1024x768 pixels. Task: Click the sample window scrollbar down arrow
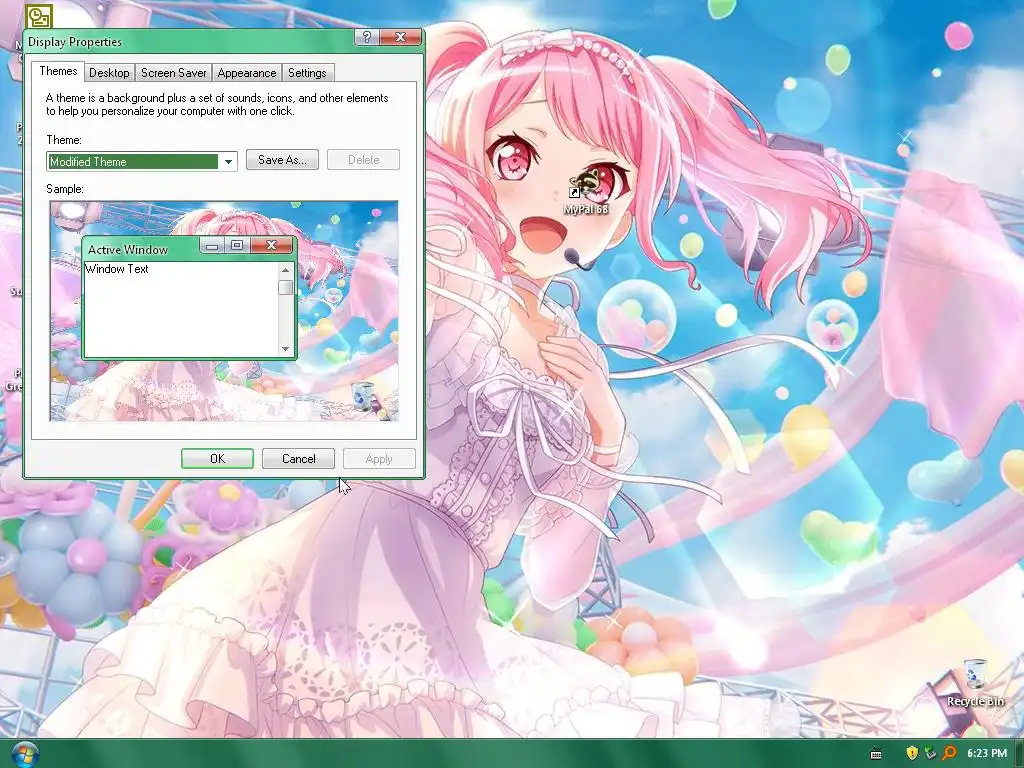(x=285, y=349)
